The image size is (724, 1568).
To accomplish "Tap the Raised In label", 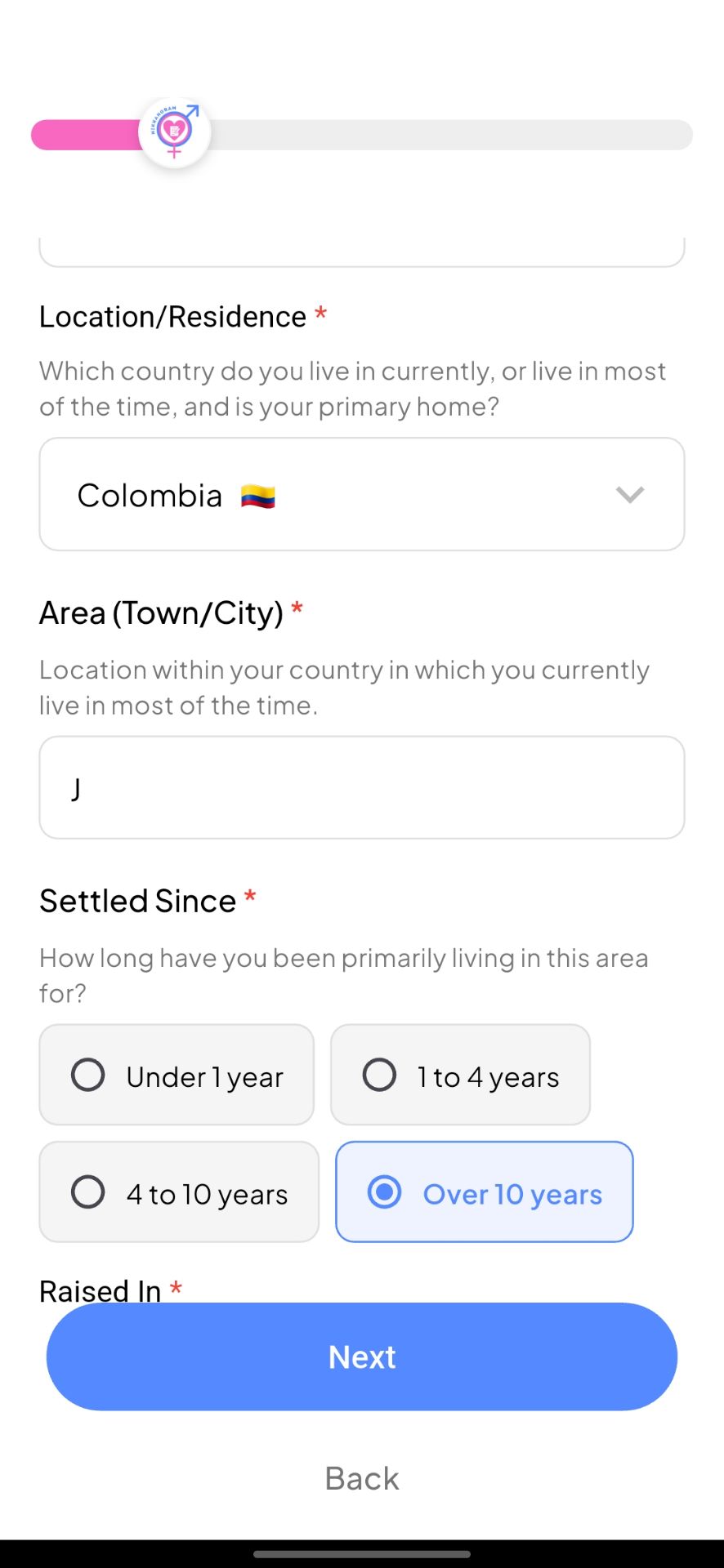I will point(101,1290).
